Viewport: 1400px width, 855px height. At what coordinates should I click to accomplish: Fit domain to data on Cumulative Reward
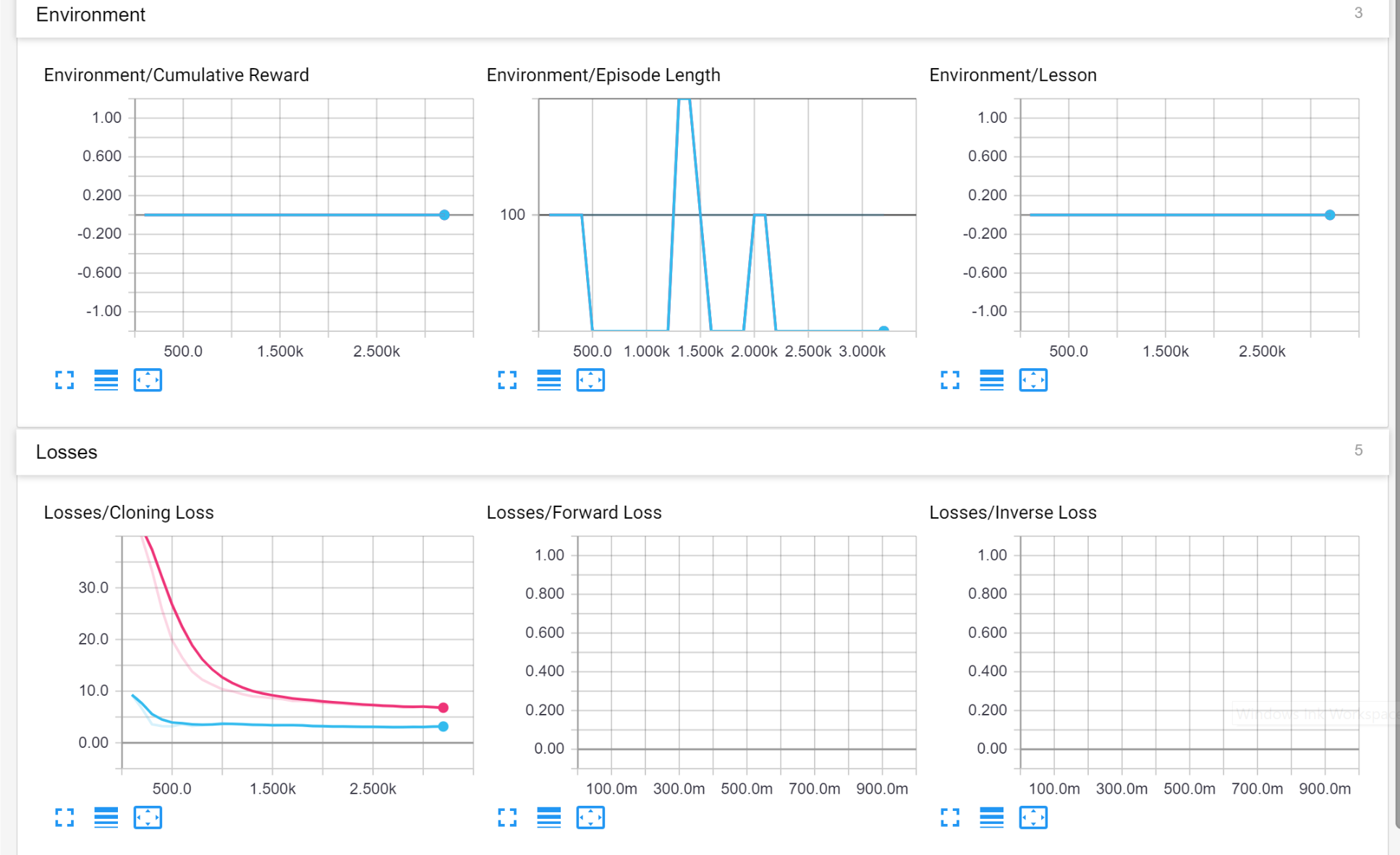coord(148,380)
